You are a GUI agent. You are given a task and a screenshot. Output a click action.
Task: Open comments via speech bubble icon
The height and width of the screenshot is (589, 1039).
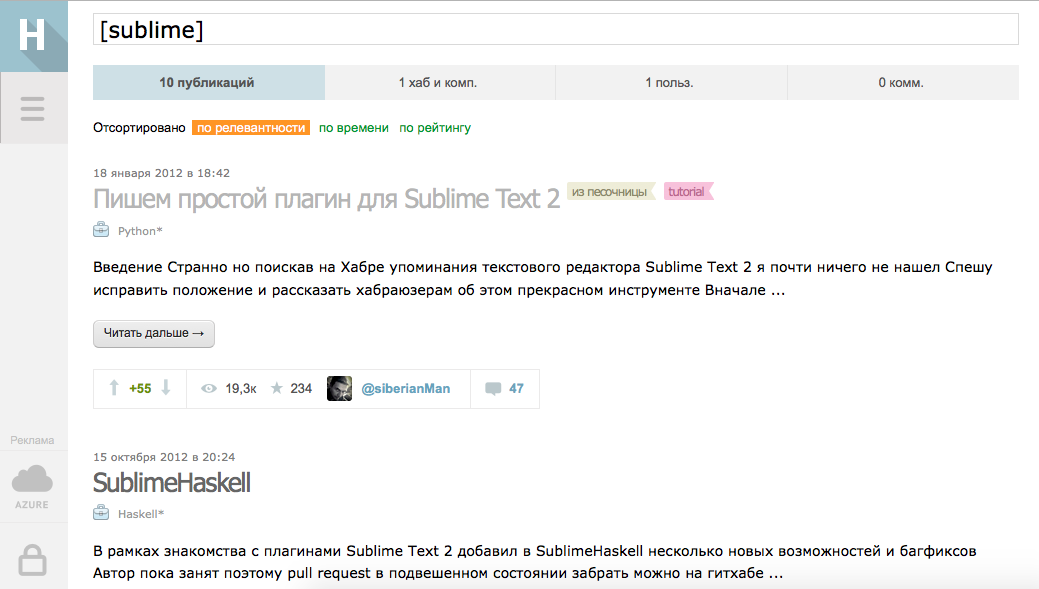pyautogui.click(x=493, y=389)
